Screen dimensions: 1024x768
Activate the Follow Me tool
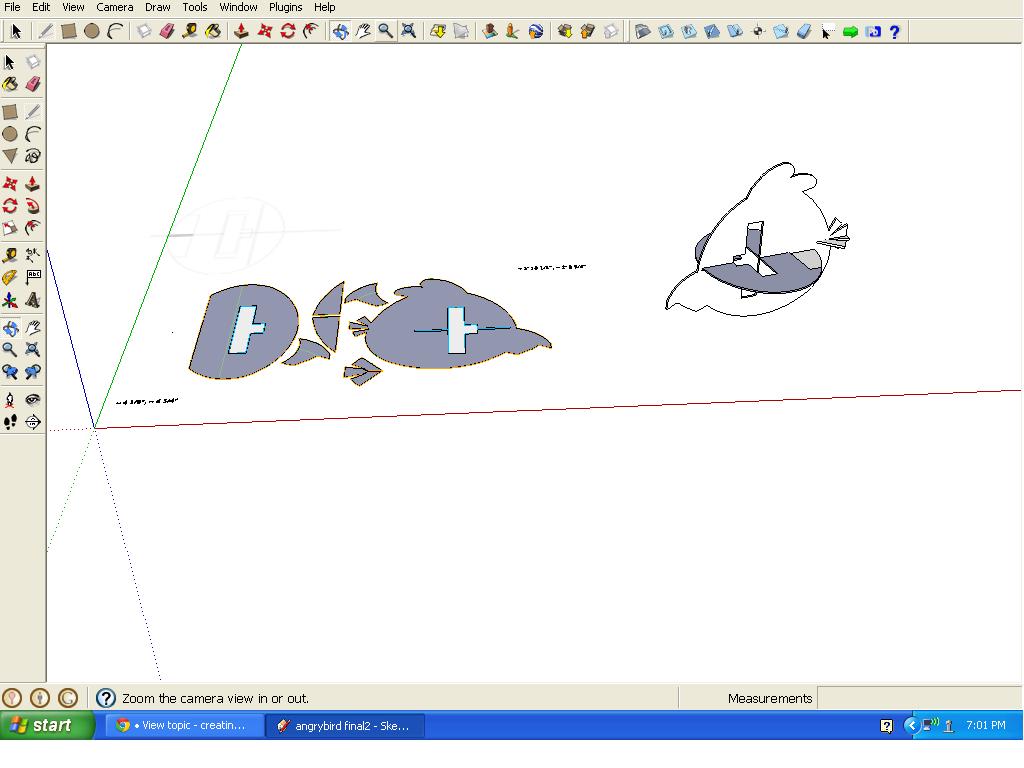click(33, 206)
